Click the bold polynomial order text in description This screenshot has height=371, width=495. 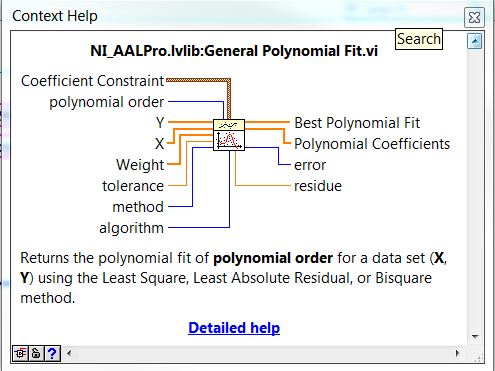click(x=273, y=258)
